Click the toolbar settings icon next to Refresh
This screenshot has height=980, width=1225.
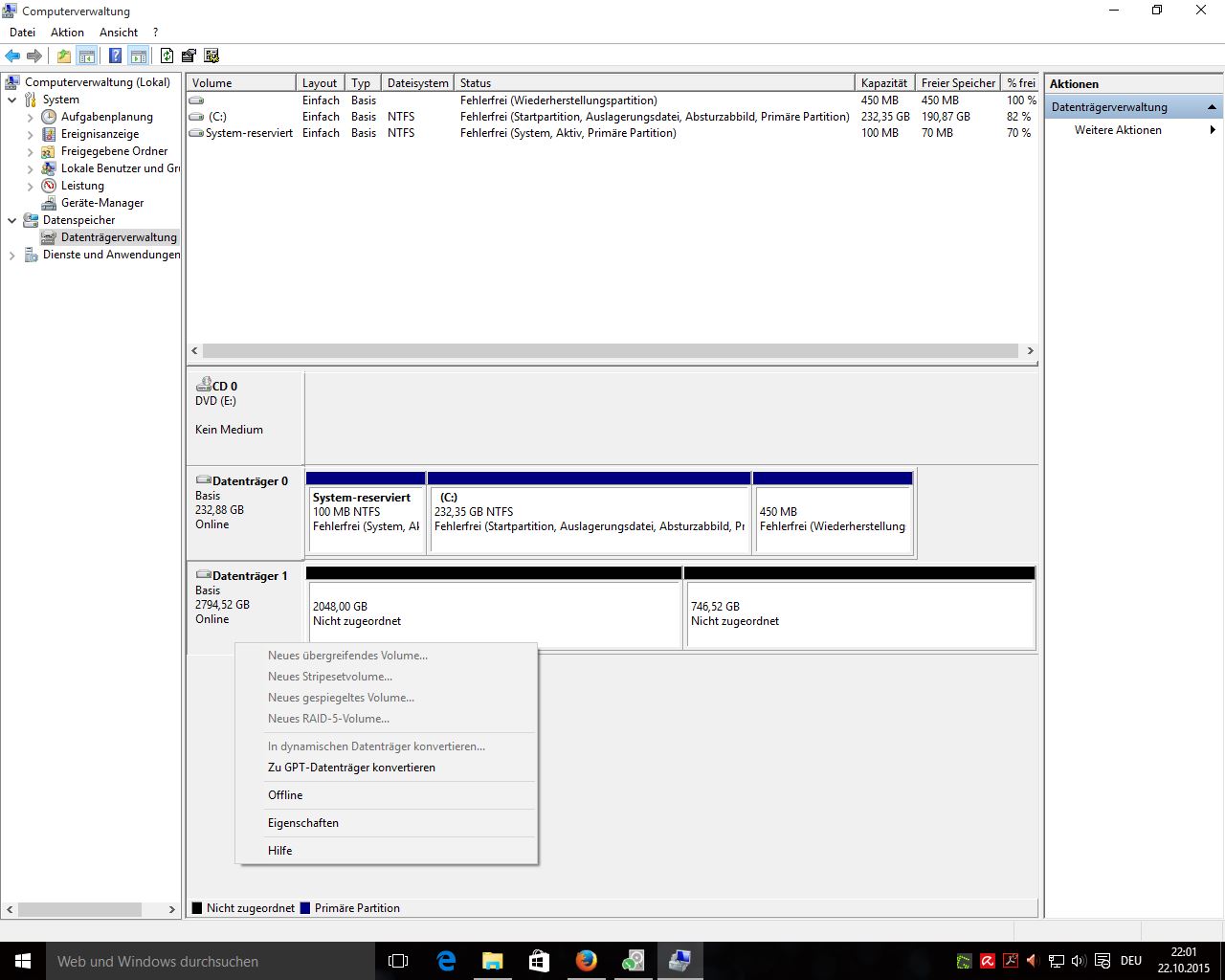click(x=189, y=56)
